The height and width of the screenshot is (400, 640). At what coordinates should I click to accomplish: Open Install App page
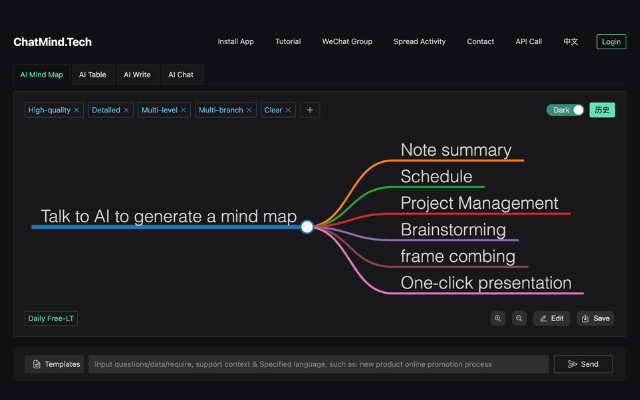point(236,42)
